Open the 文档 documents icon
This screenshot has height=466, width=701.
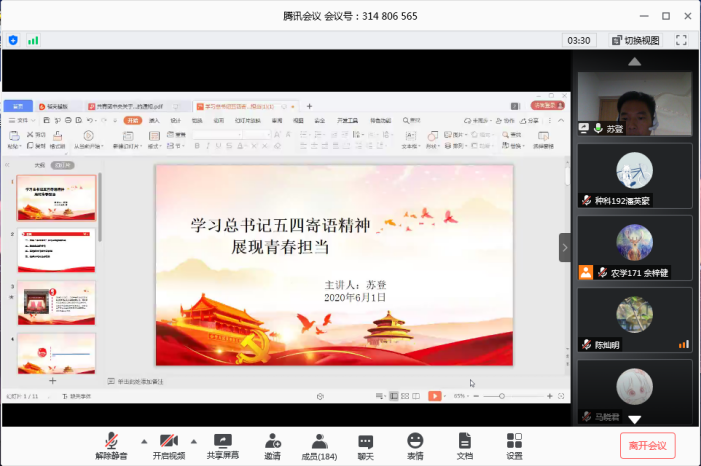point(464,446)
